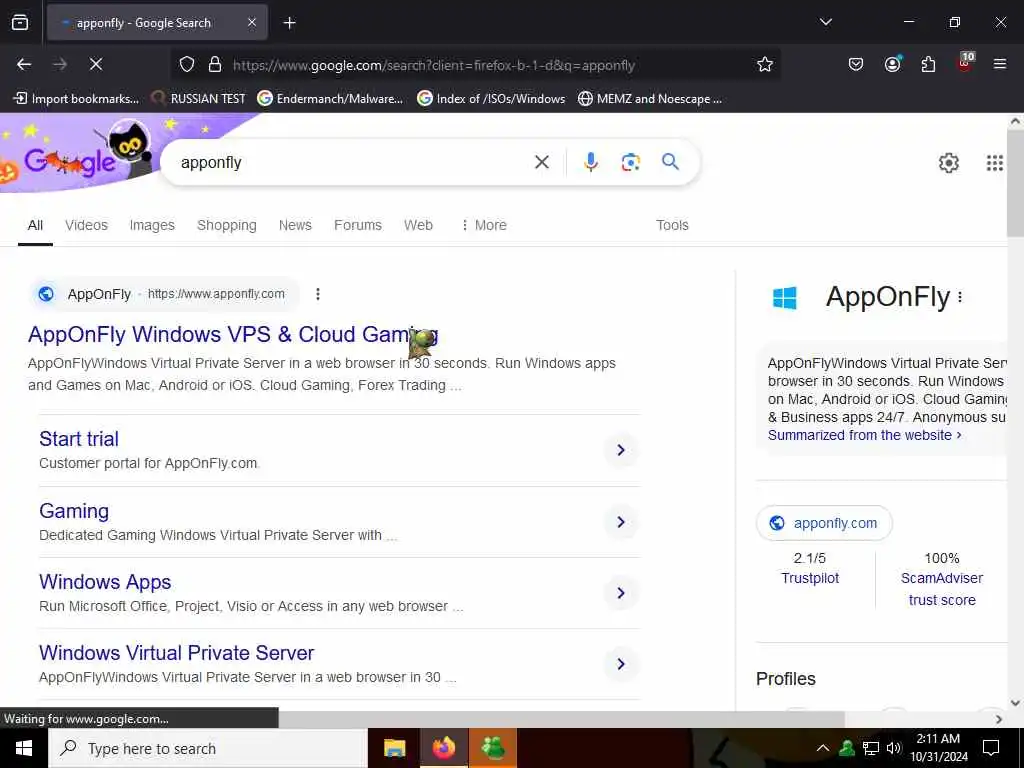Switch to the Web tab
This screenshot has height=768, width=1024.
[x=418, y=225]
